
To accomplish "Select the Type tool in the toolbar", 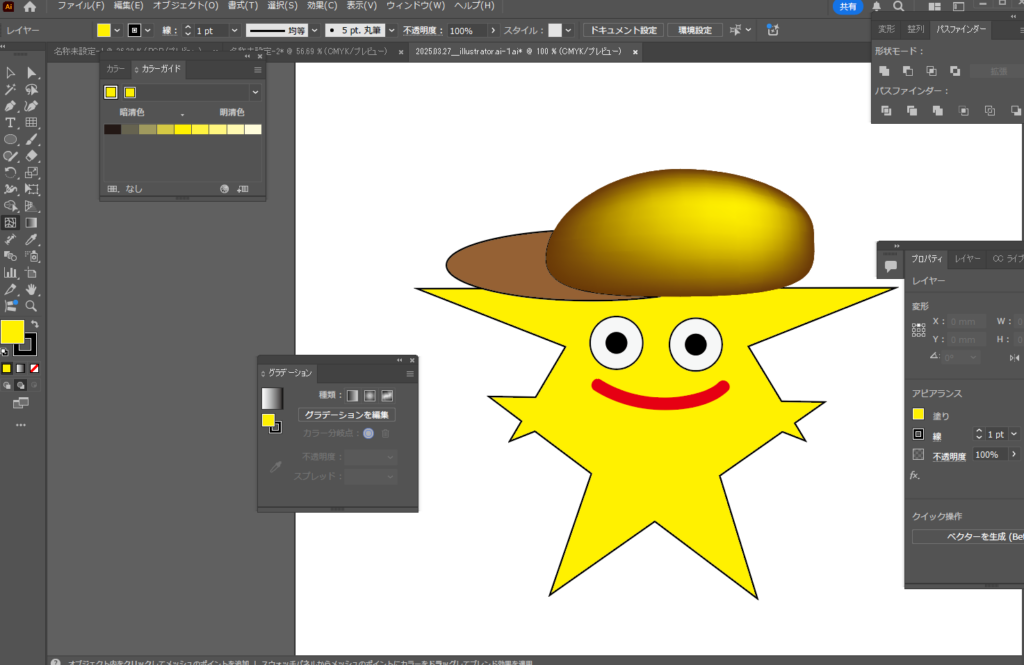I will [x=10, y=122].
